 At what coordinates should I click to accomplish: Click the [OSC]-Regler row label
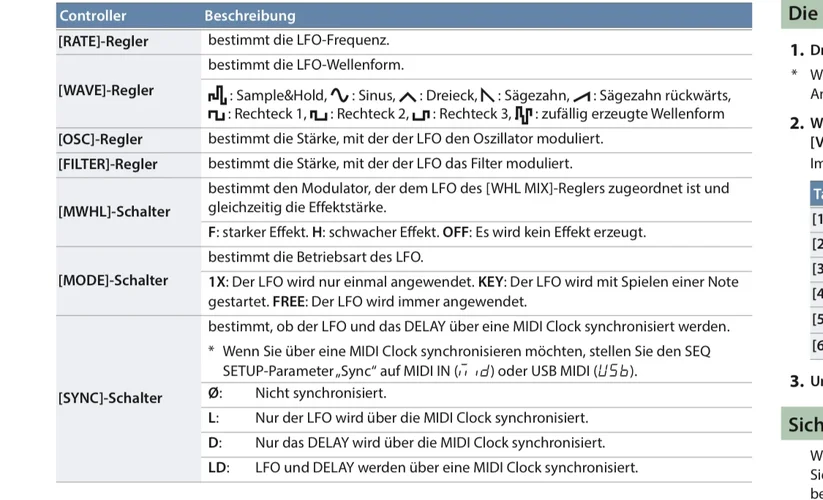coord(100,139)
